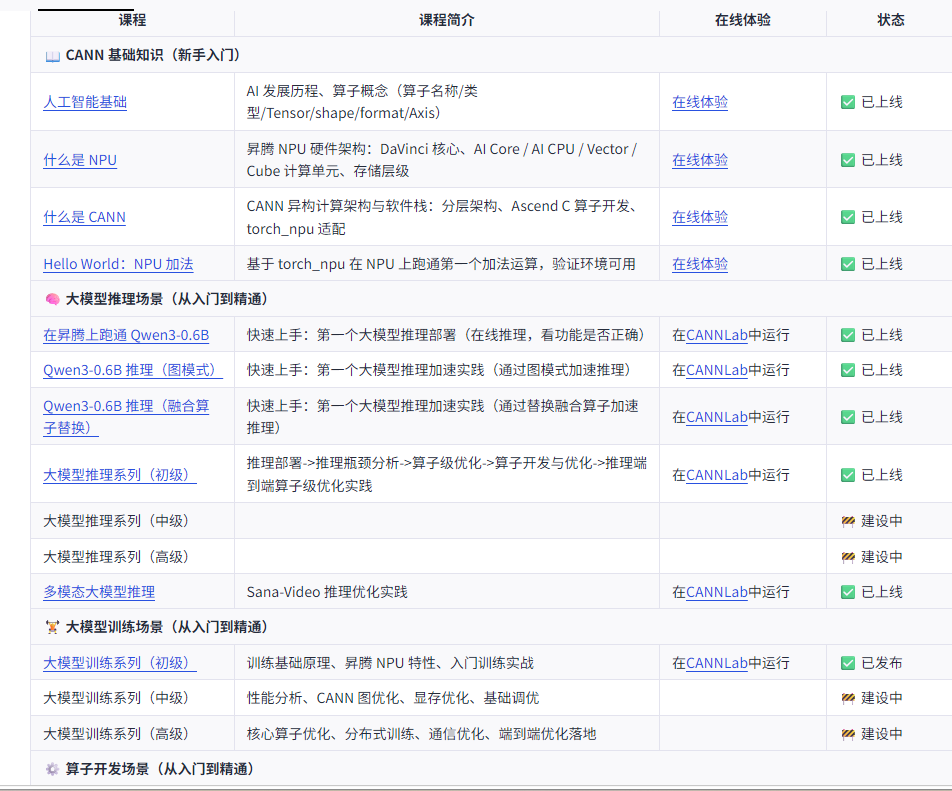Viewport: 952px width, 791px height.
Task: Click 在线体验 link in 人工智能基础 row
Action: (x=700, y=102)
